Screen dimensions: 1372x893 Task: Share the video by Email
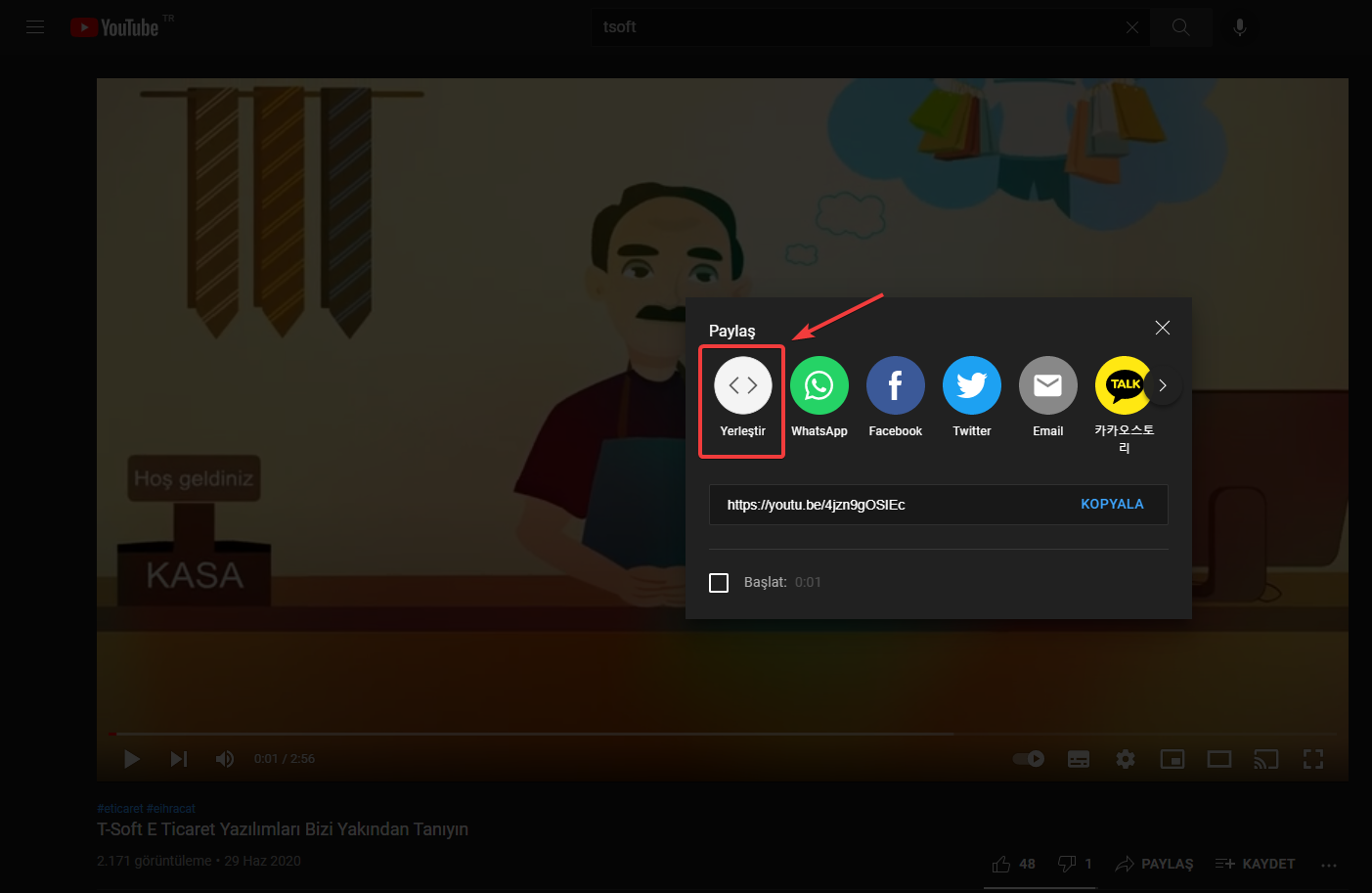pyautogui.click(x=1048, y=398)
